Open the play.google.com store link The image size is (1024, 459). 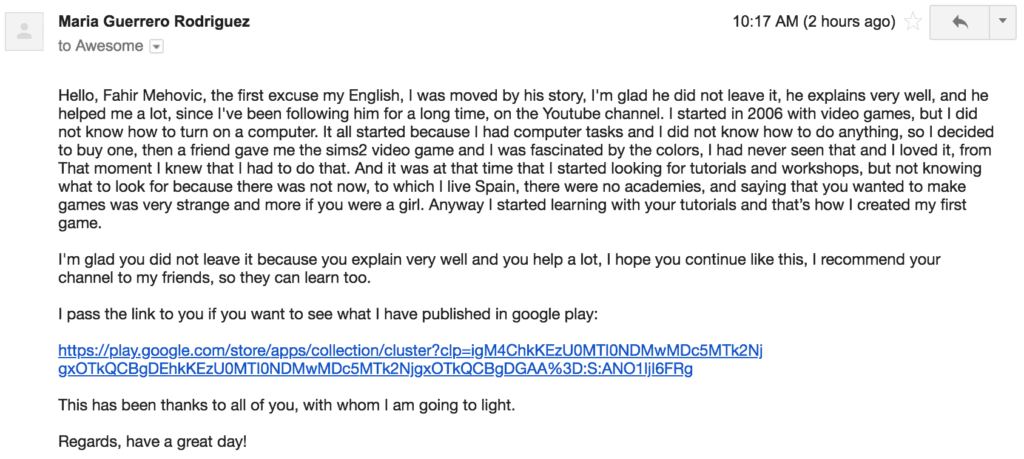[x=410, y=360]
